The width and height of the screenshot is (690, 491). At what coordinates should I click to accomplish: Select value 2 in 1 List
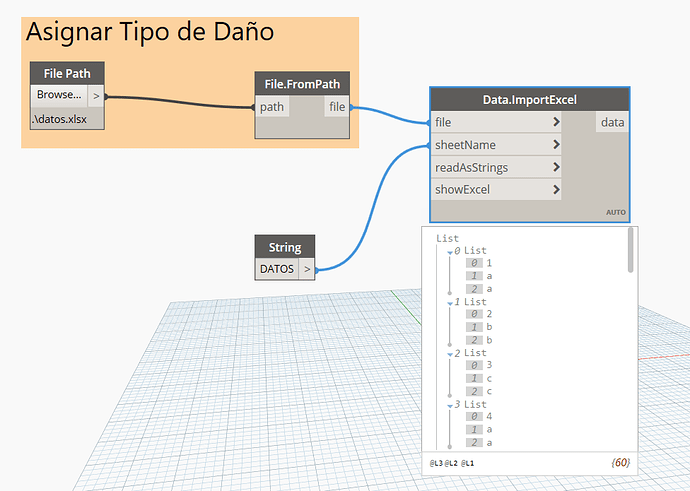click(x=489, y=314)
